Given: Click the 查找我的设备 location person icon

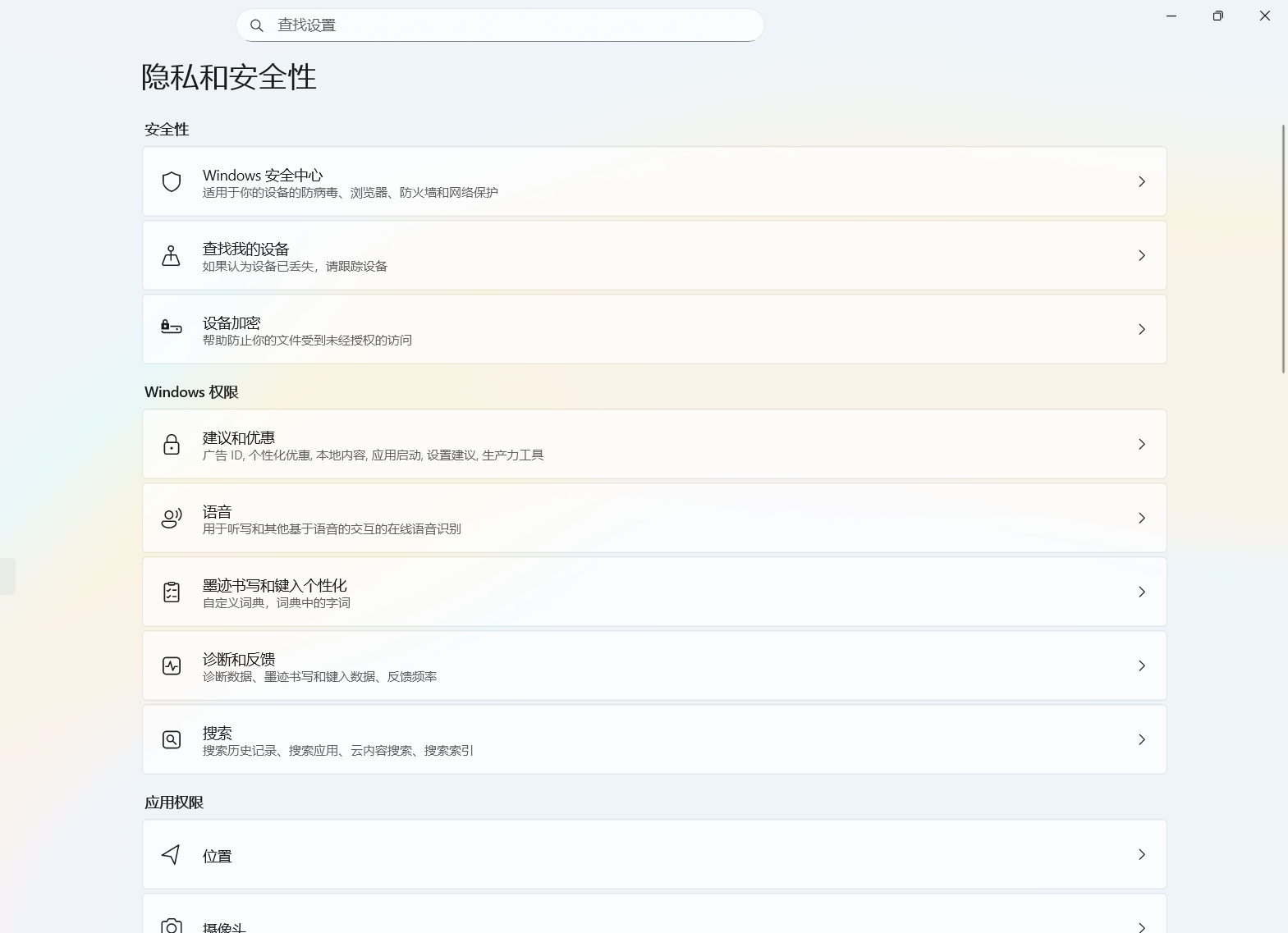Looking at the screenshot, I should coord(171,255).
